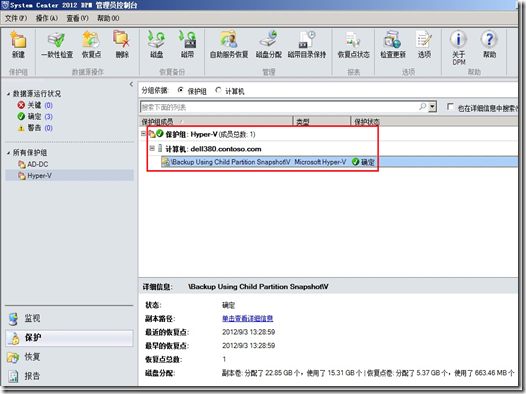The image size is (526, 394).
Task: Select the Backup Using Child Partition Snapshot row
Action: tap(339, 162)
